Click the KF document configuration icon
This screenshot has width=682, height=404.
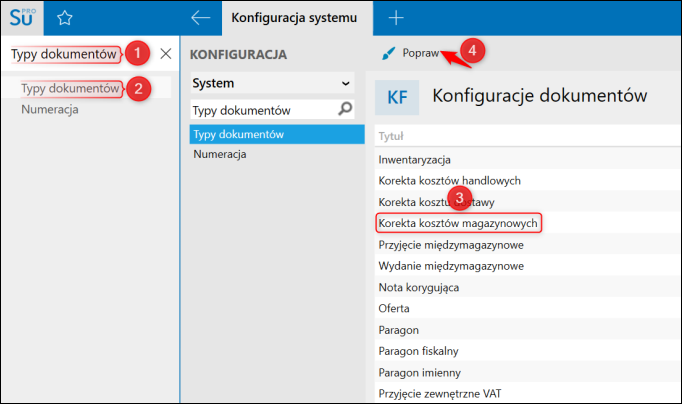(x=395, y=96)
